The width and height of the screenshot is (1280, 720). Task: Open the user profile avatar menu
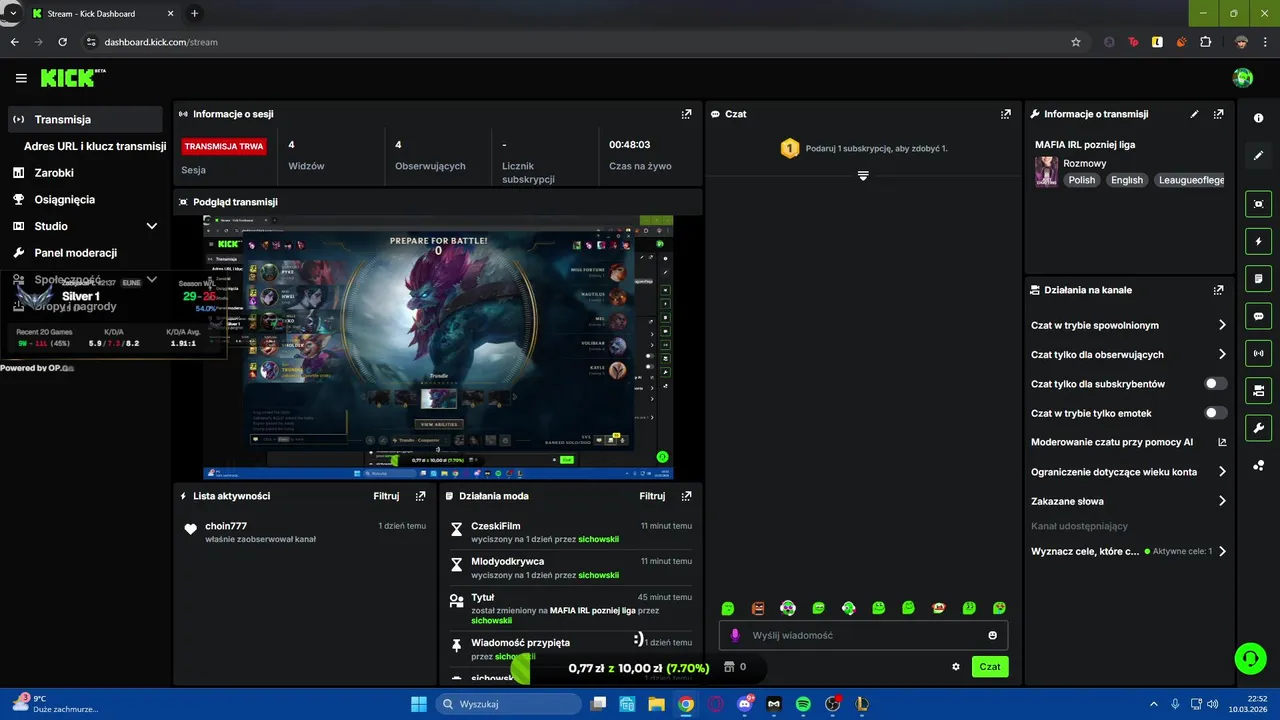pyautogui.click(x=1243, y=78)
